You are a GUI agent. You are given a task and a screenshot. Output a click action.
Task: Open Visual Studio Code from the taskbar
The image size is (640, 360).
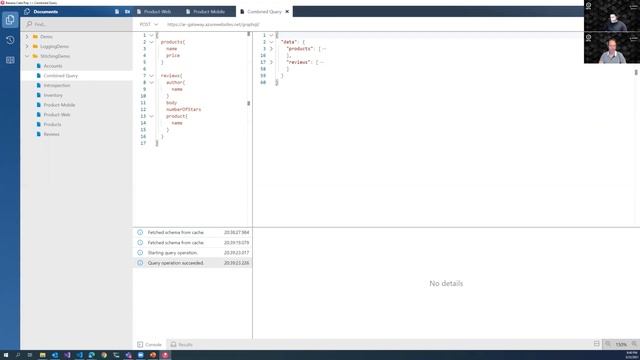[80, 355]
